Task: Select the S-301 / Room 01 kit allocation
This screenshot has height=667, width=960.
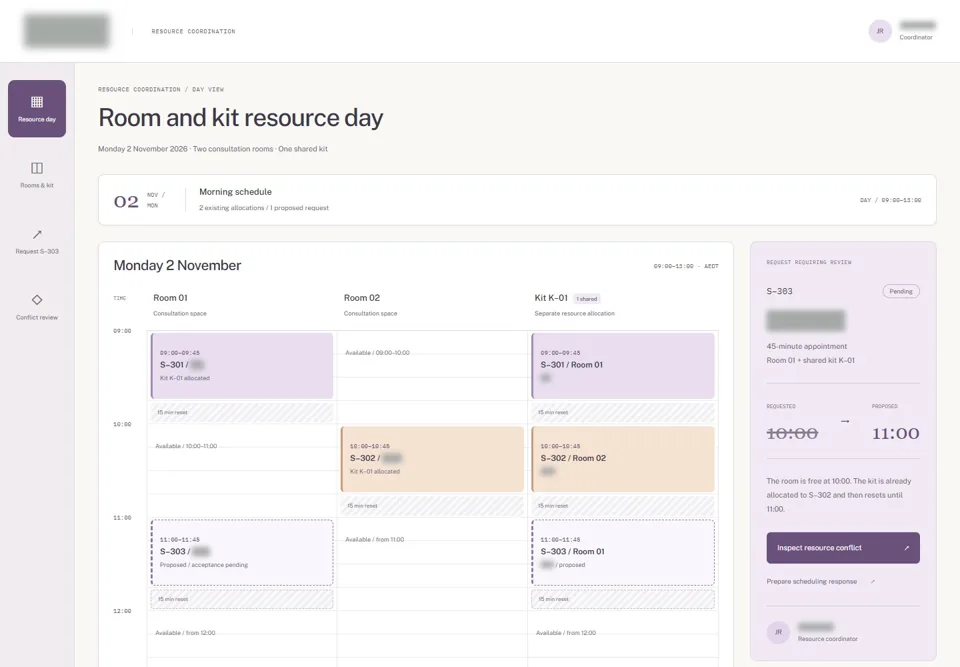Action: tap(623, 366)
